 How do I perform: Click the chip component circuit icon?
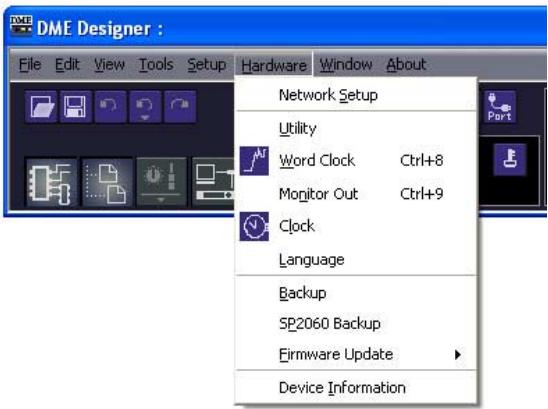point(51,182)
